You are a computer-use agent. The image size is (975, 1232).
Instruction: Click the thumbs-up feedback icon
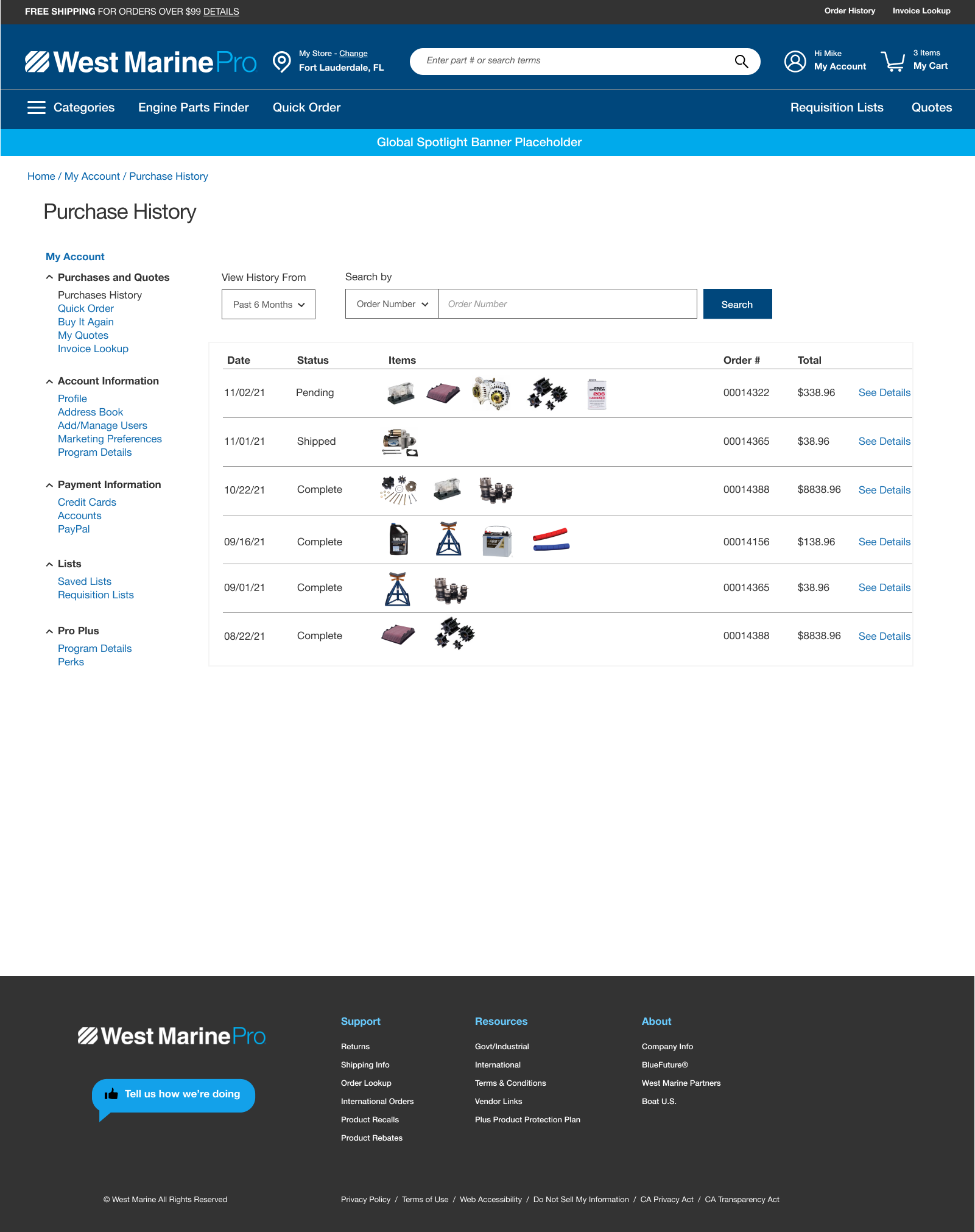coord(111,1094)
